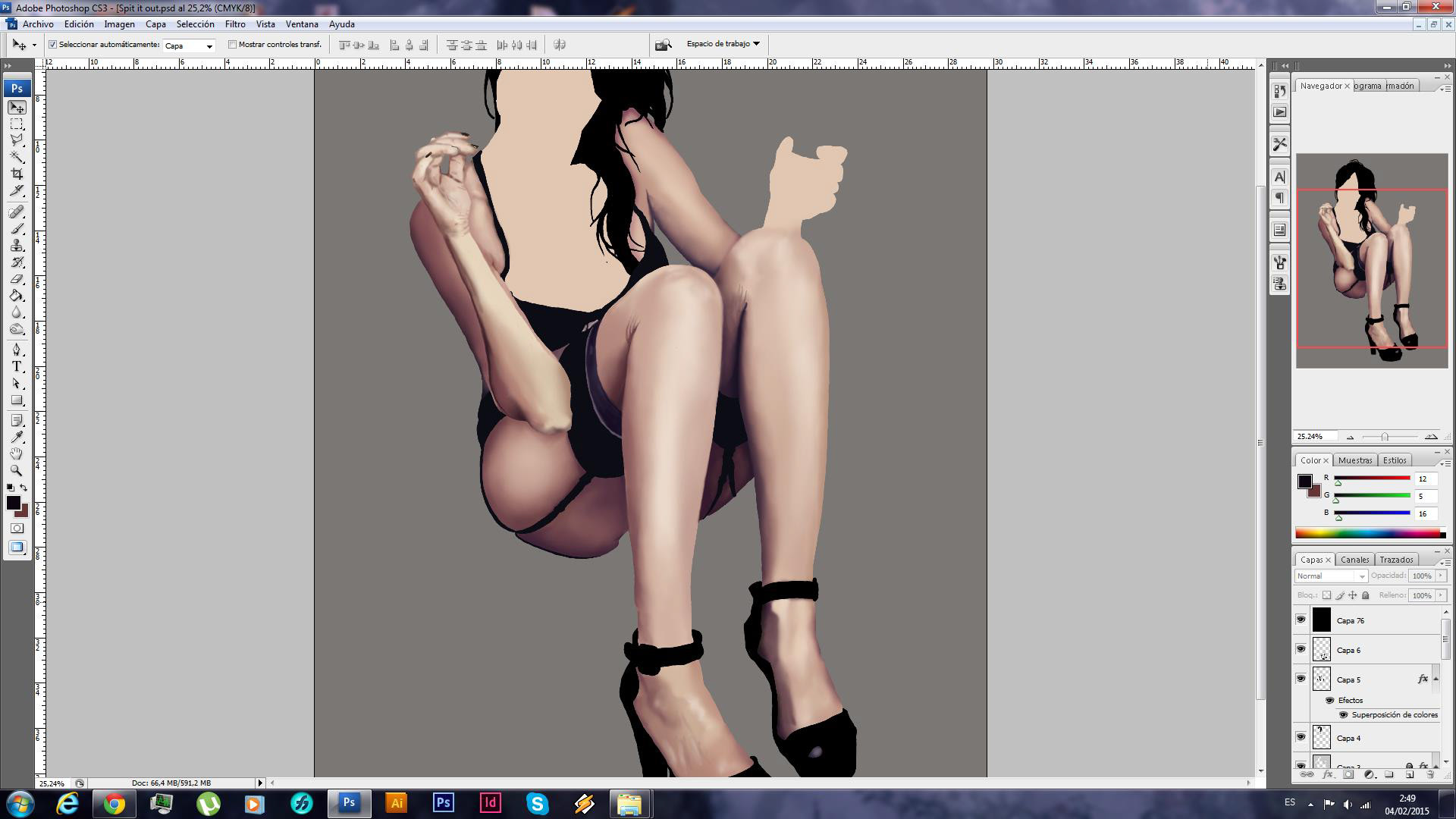Open Adobe Illustrator from the taskbar

tap(396, 803)
